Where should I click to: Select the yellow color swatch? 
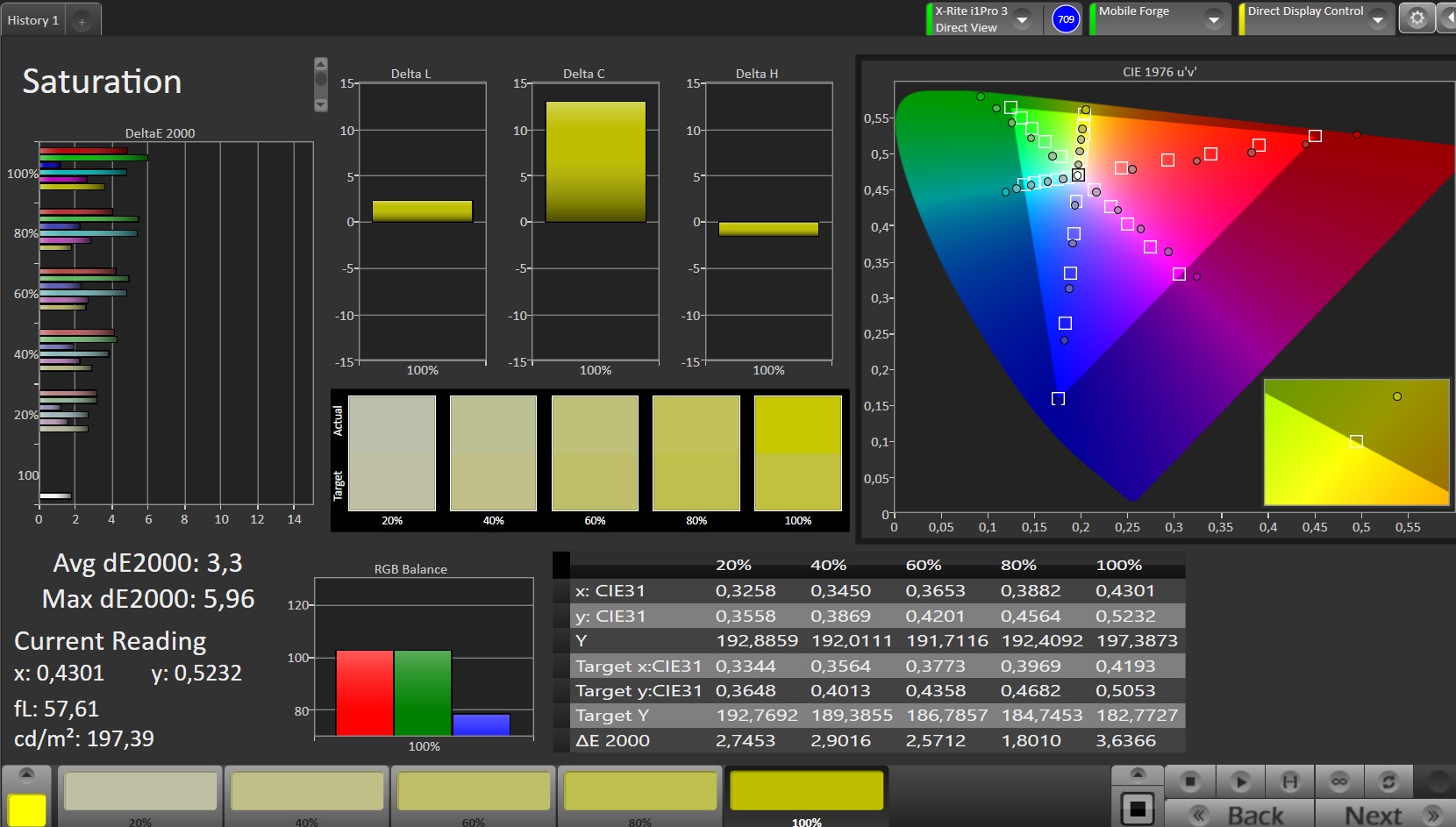coord(26,809)
